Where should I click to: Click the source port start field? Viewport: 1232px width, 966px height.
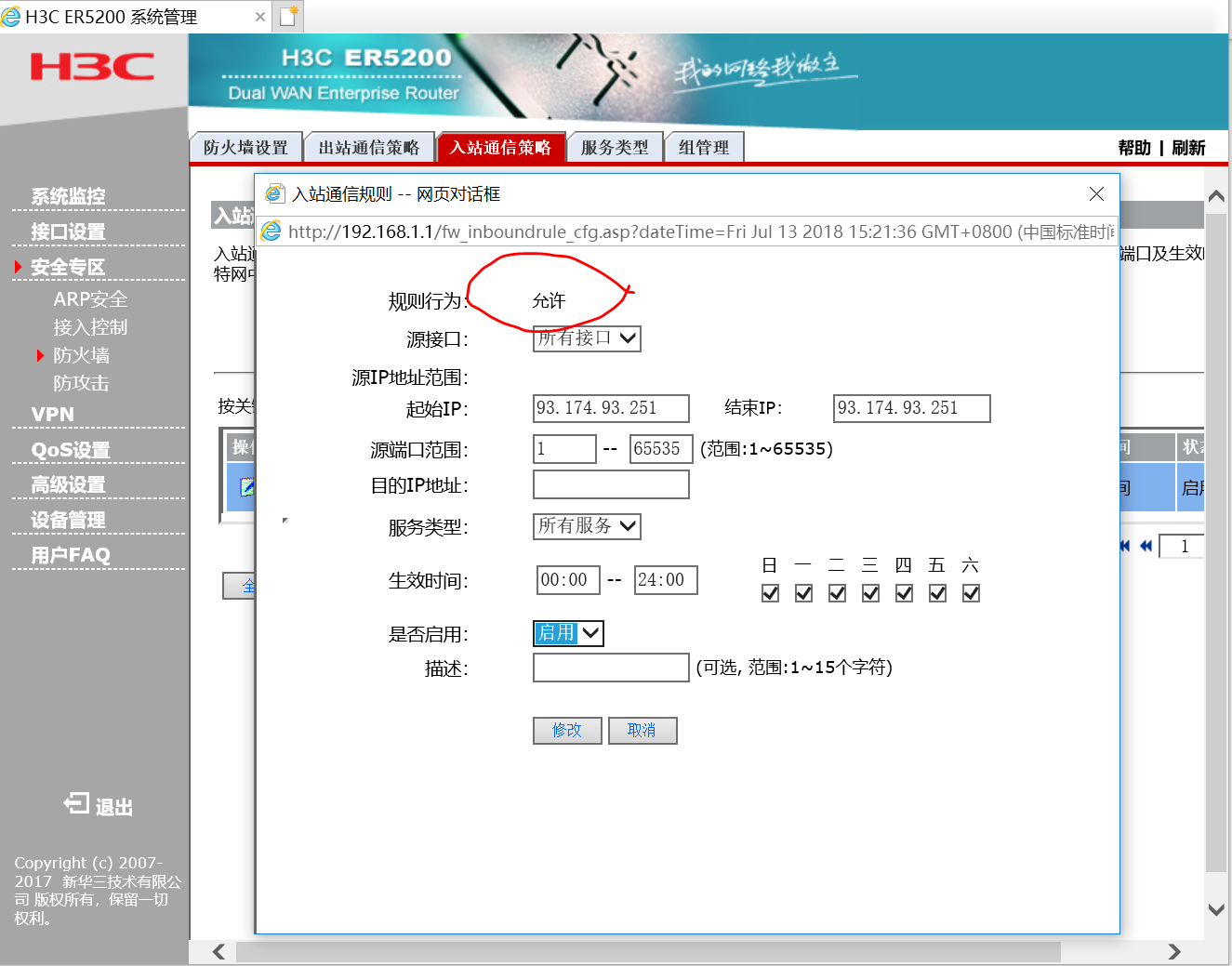point(564,449)
